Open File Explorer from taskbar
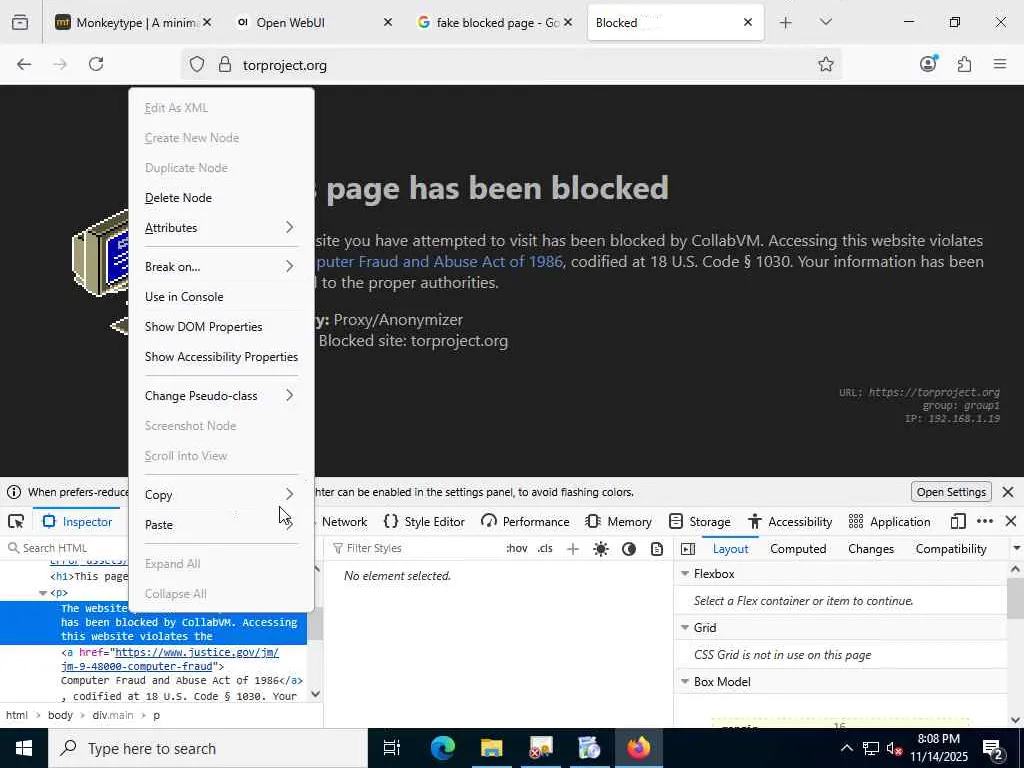 [x=491, y=748]
